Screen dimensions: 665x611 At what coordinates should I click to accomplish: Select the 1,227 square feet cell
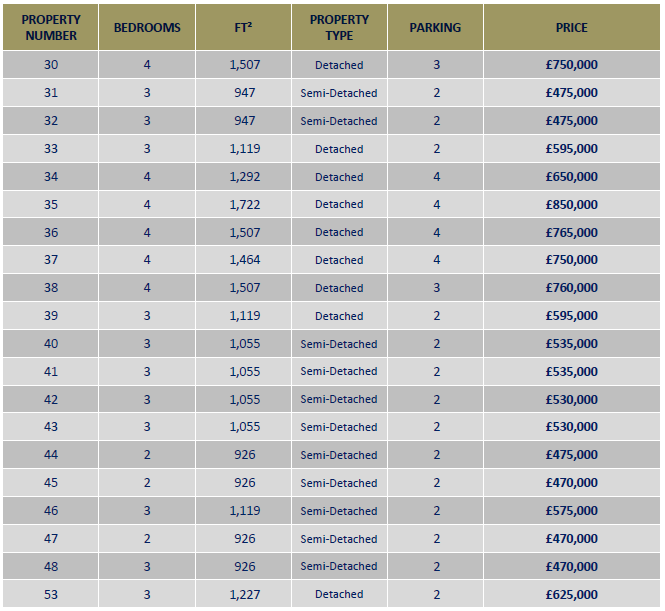click(244, 595)
